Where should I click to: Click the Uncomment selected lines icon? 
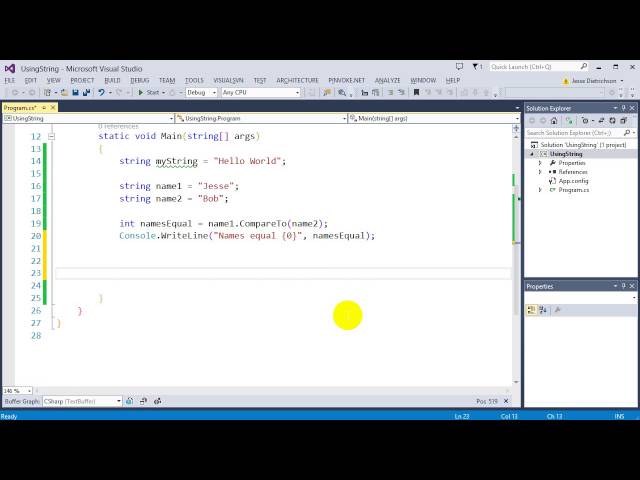pyautogui.click(x=401, y=93)
